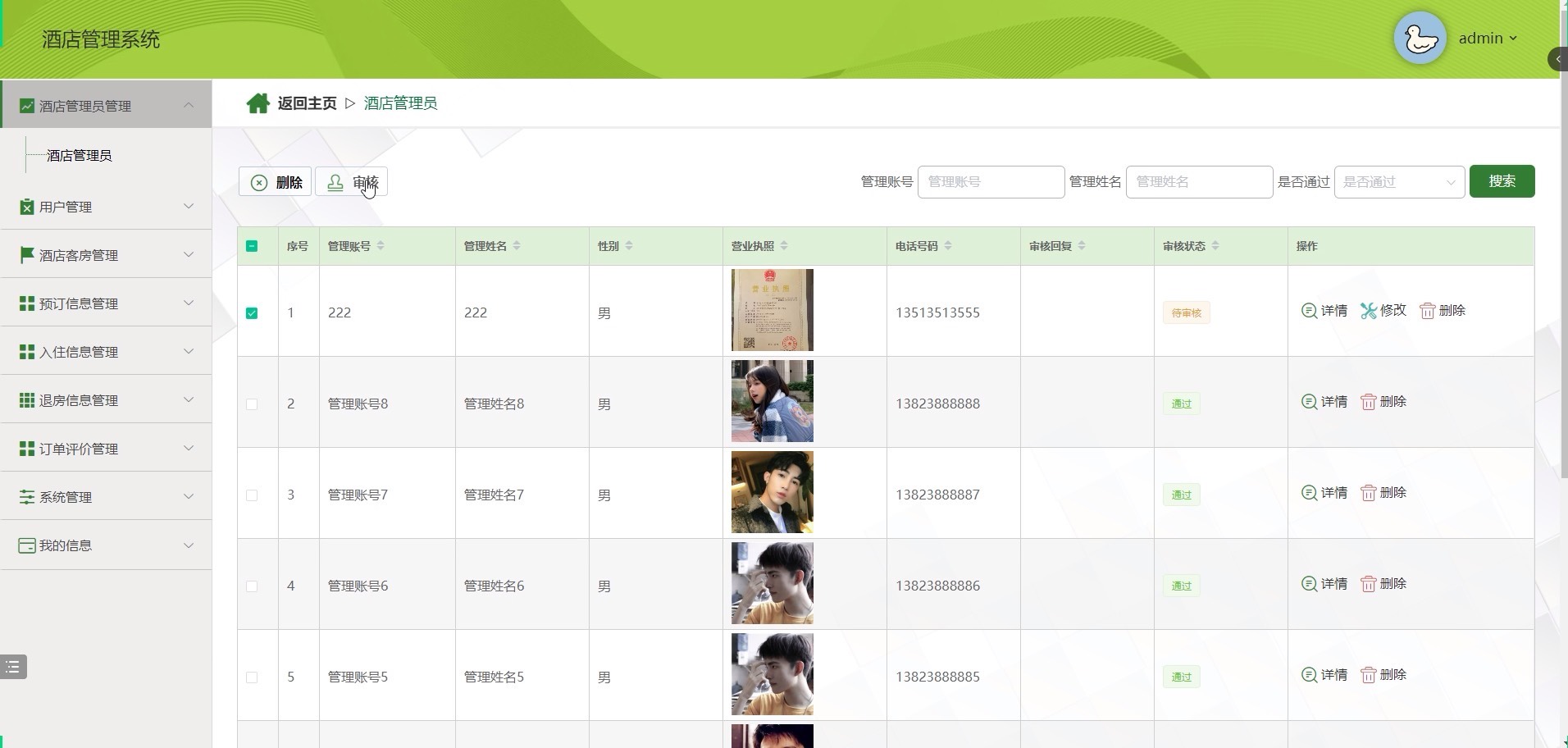Image resolution: width=1568 pixels, height=748 pixels.
Task: Uncheck the checkbox for row 222
Action: (252, 313)
